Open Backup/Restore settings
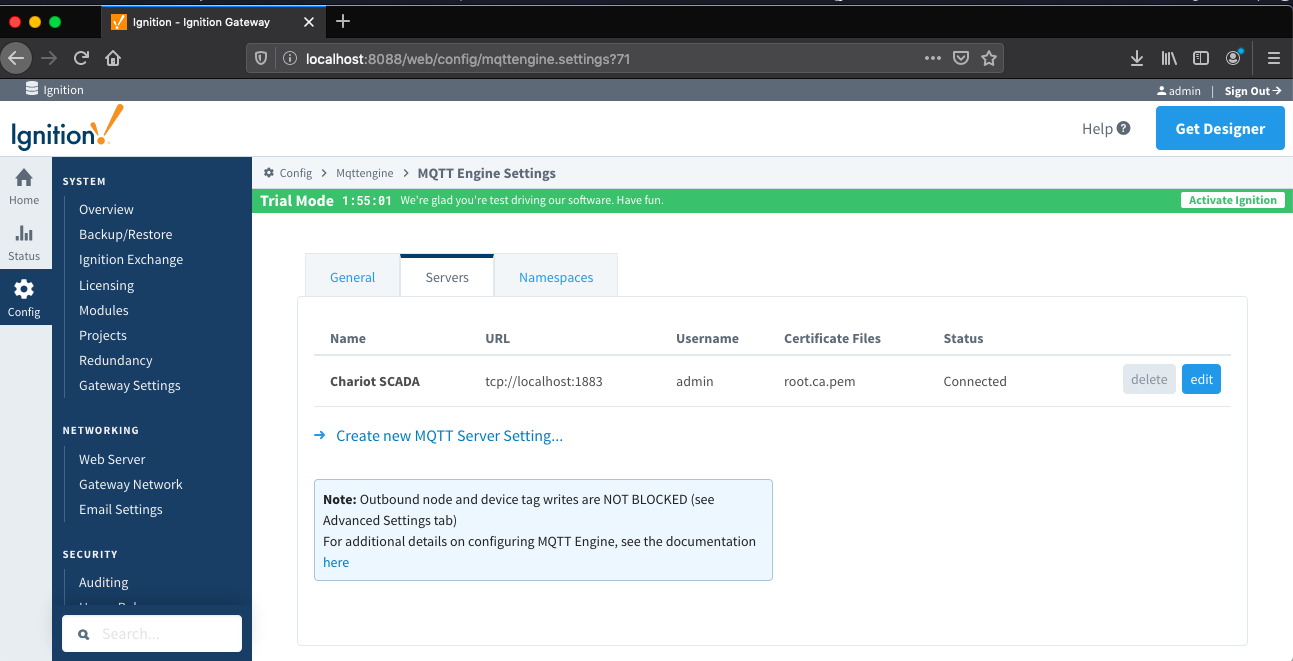 coord(126,234)
